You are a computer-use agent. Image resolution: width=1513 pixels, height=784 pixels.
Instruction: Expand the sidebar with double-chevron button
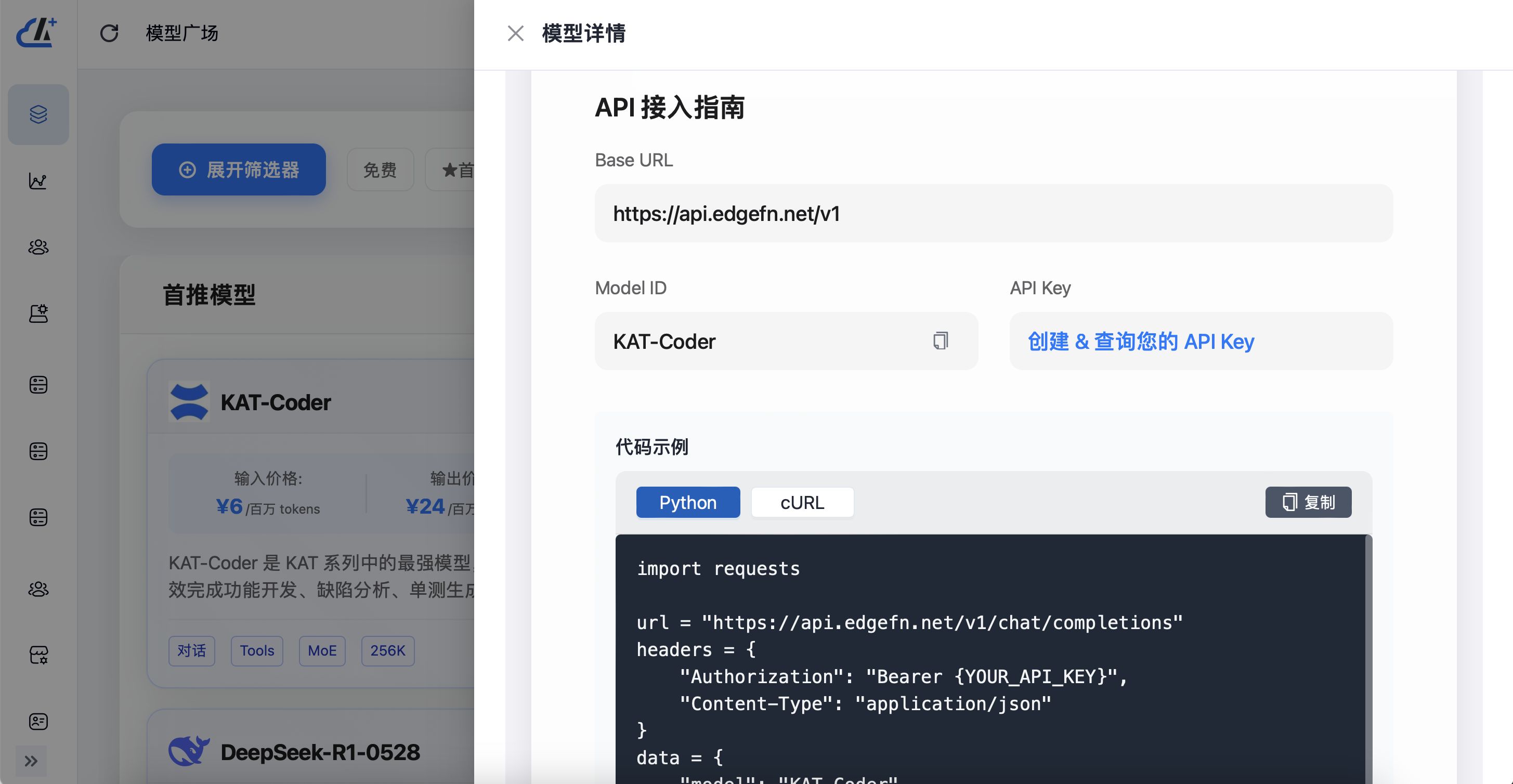pos(31,761)
